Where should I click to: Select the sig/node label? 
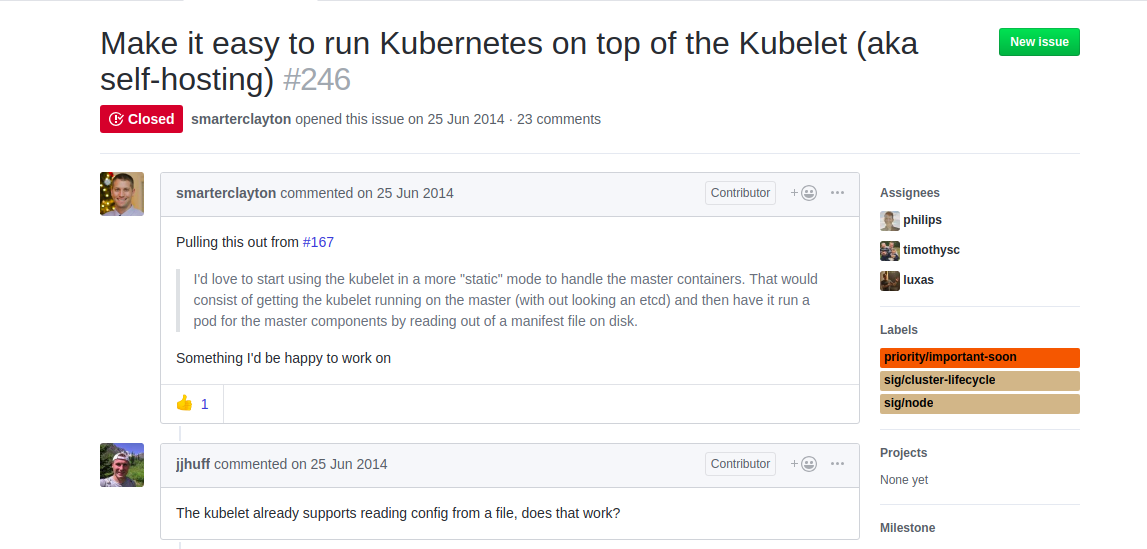tap(979, 403)
